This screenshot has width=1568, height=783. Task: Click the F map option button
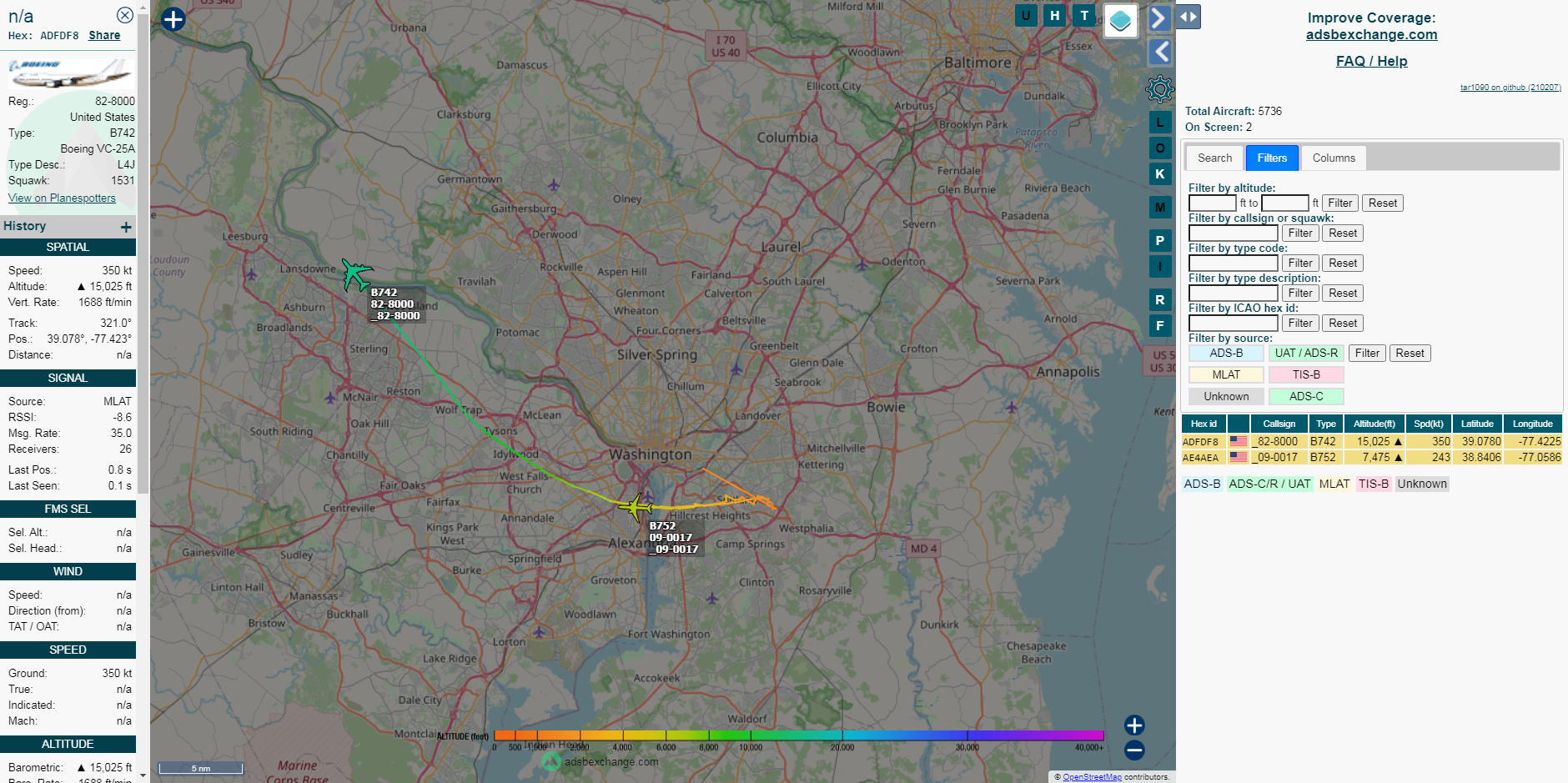[1160, 326]
